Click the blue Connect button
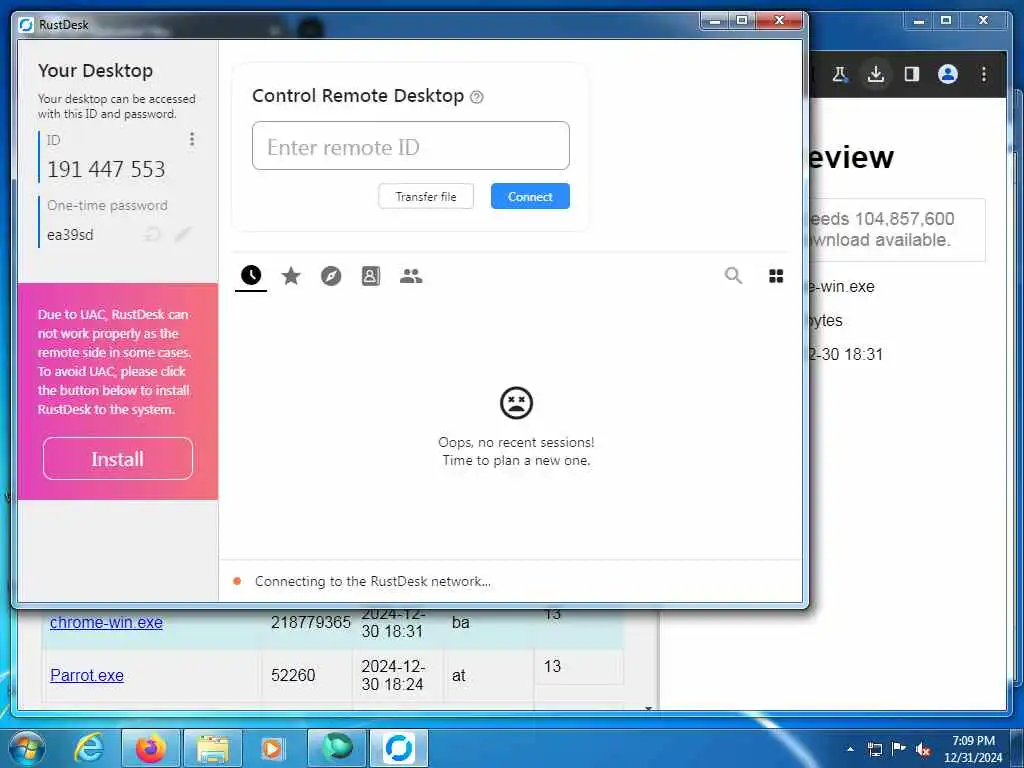Viewport: 1024px width, 768px height. coord(530,196)
